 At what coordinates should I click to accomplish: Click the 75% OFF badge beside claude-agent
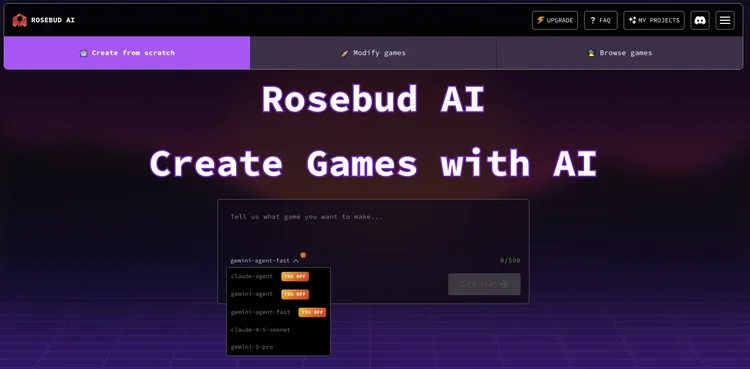pos(295,276)
